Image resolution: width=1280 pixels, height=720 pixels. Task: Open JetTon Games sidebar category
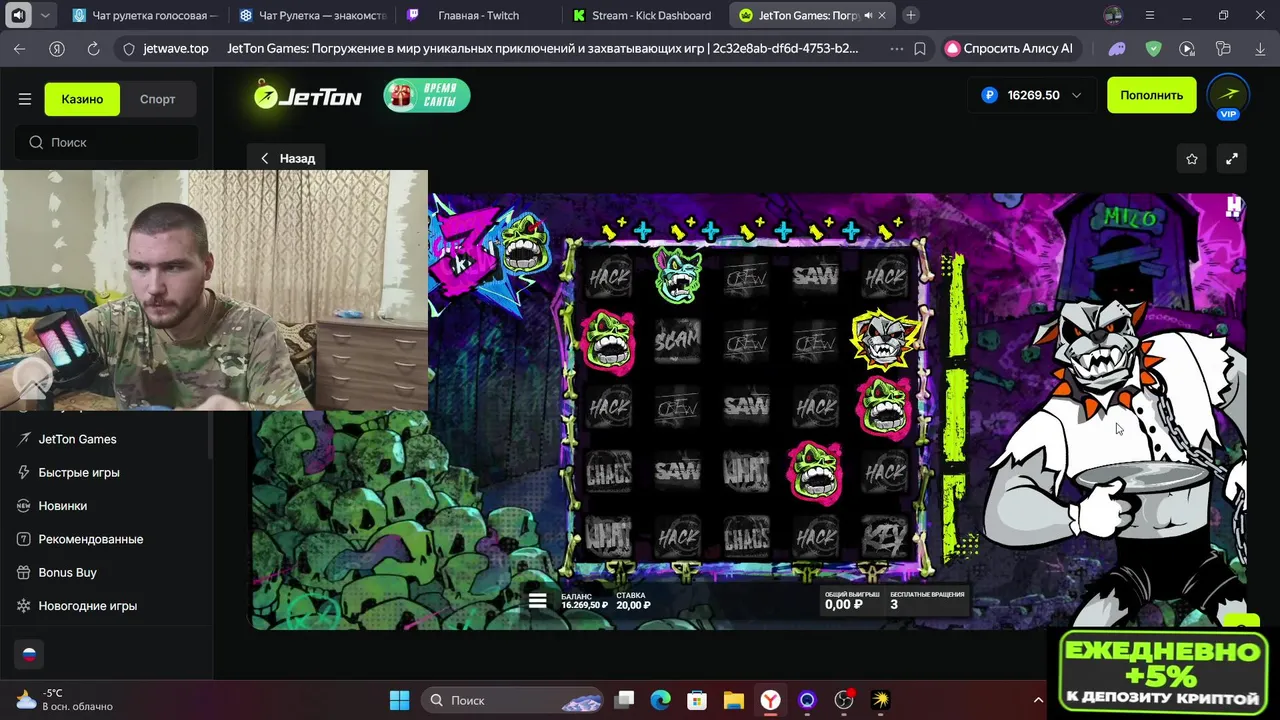pos(77,439)
